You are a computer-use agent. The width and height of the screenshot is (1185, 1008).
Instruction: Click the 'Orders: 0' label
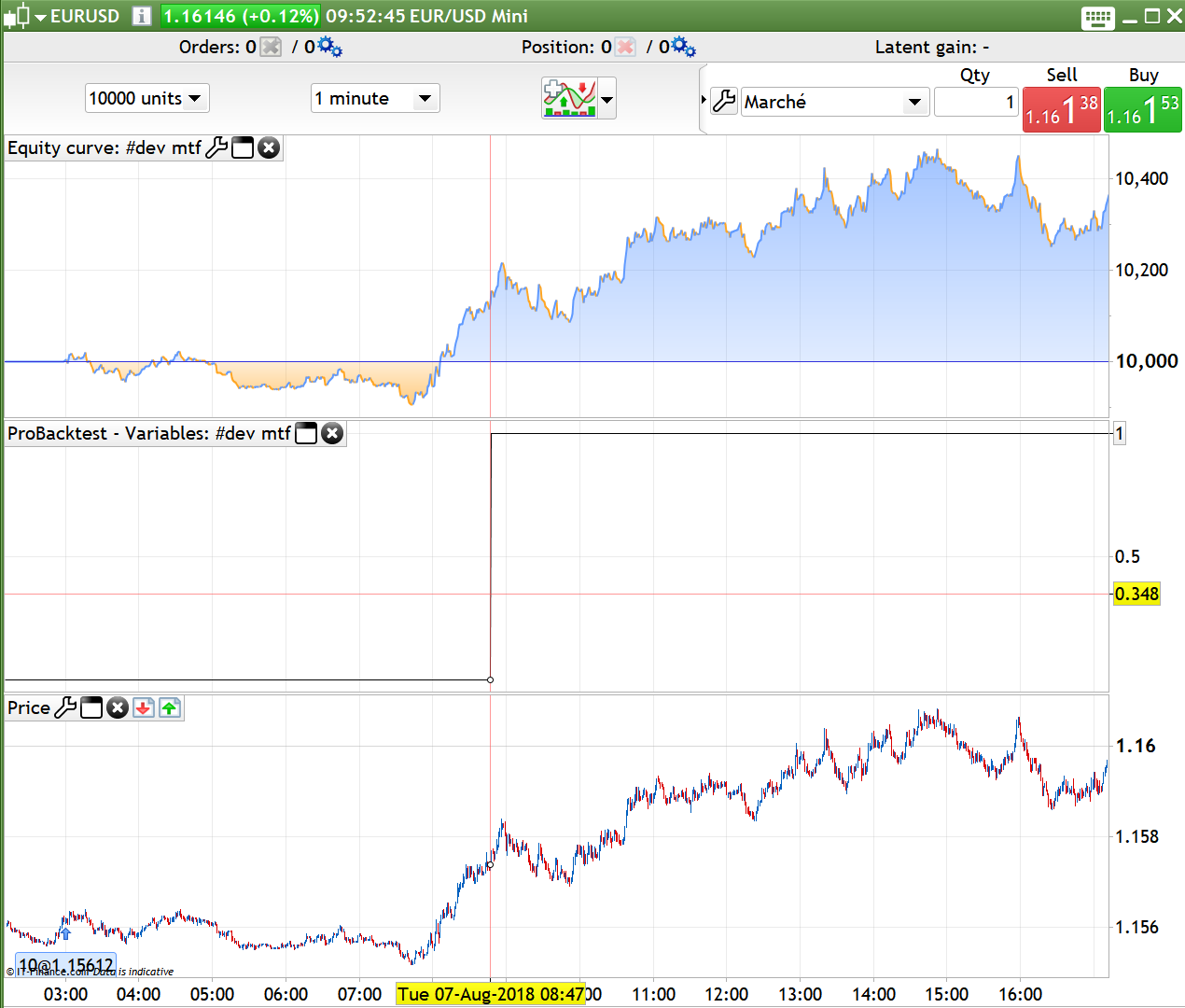click(x=217, y=47)
